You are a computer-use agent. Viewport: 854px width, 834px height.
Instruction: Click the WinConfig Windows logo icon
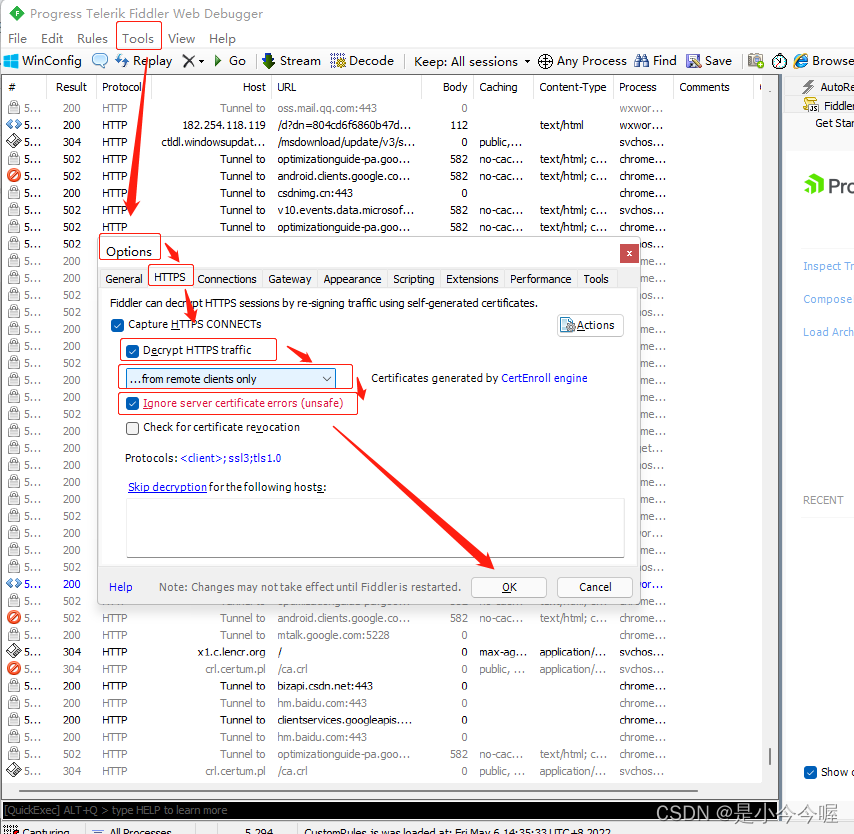[10, 61]
